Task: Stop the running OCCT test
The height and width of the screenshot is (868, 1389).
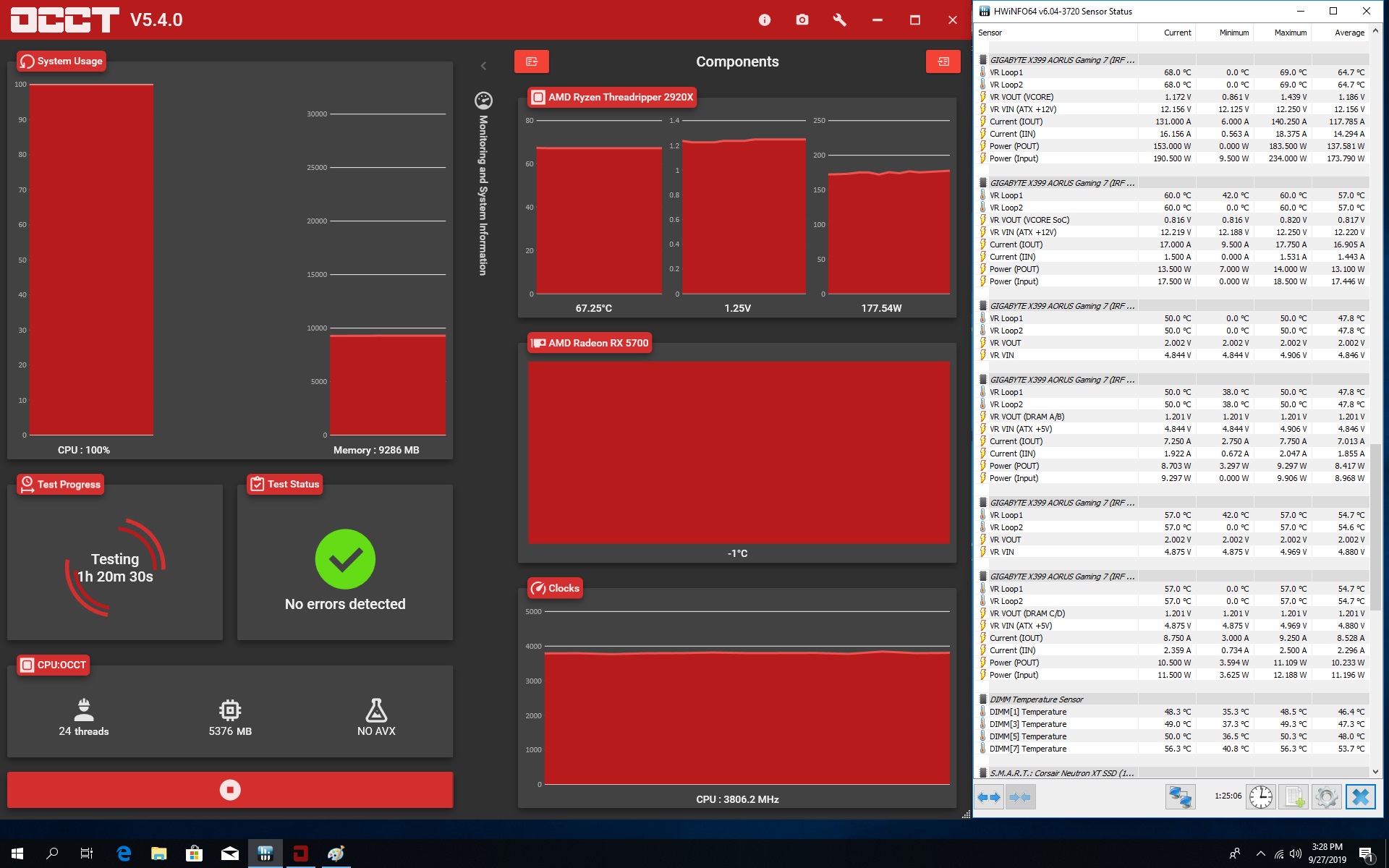Action: tap(230, 789)
